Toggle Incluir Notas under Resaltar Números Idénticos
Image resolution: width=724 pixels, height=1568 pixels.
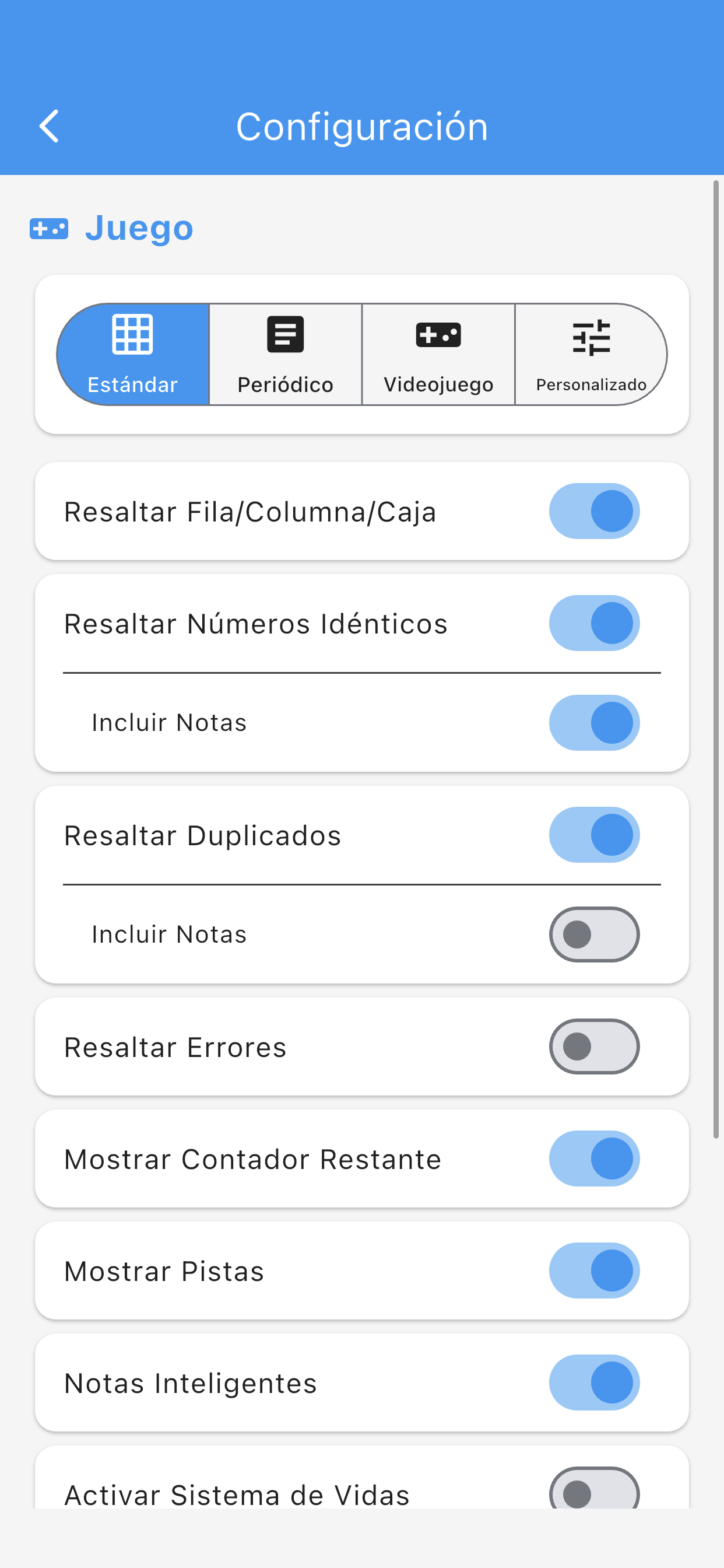[595, 722]
